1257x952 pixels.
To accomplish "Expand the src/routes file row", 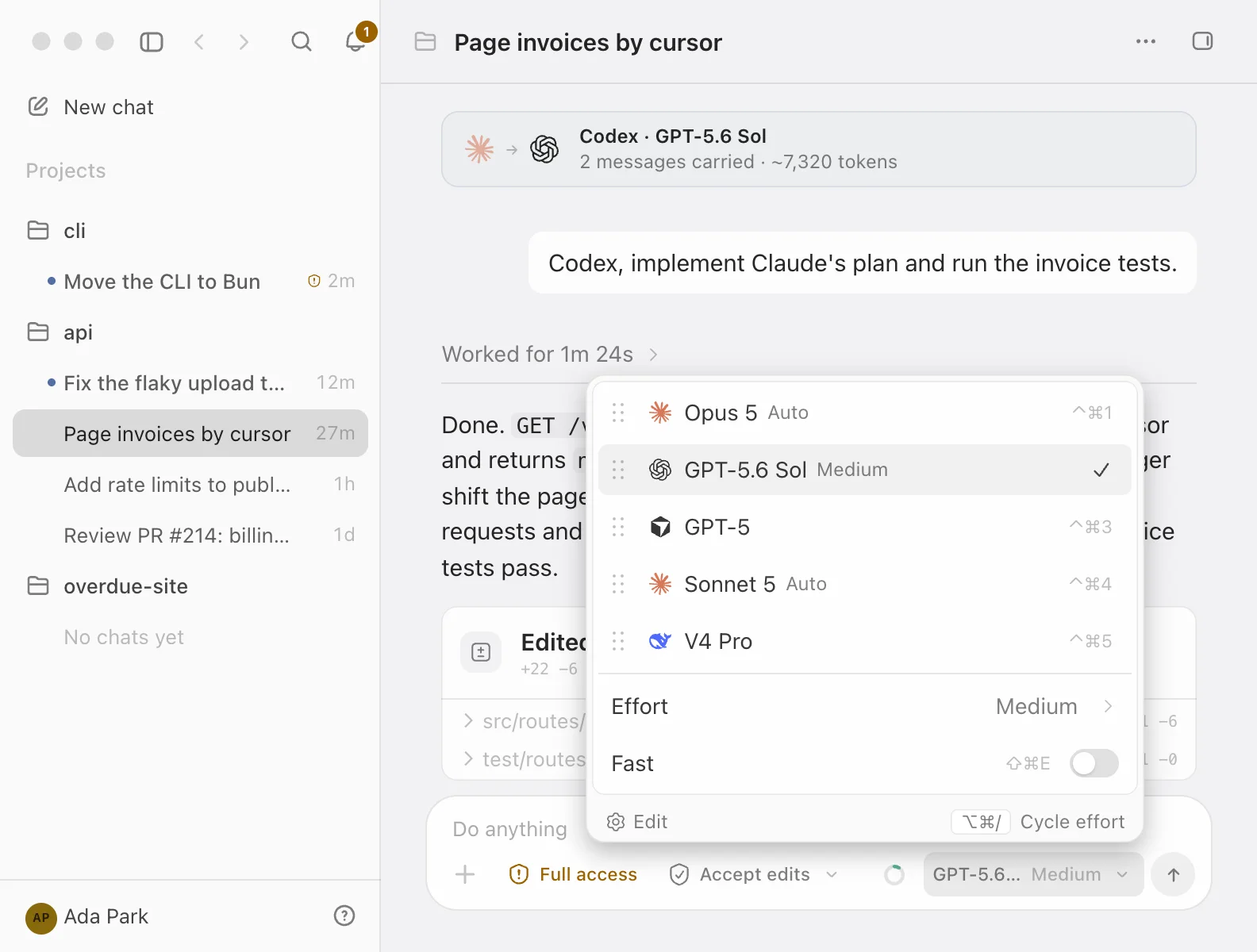I will click(525, 721).
